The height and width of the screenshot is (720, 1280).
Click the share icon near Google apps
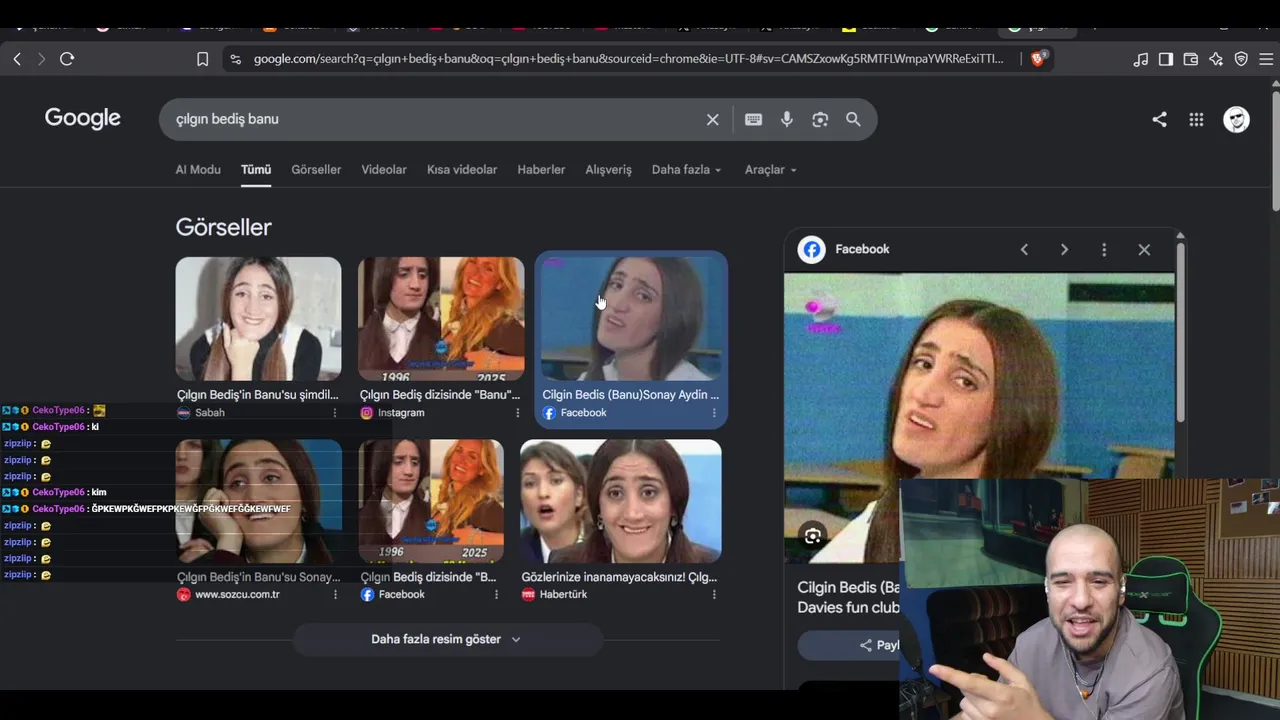pos(1159,120)
